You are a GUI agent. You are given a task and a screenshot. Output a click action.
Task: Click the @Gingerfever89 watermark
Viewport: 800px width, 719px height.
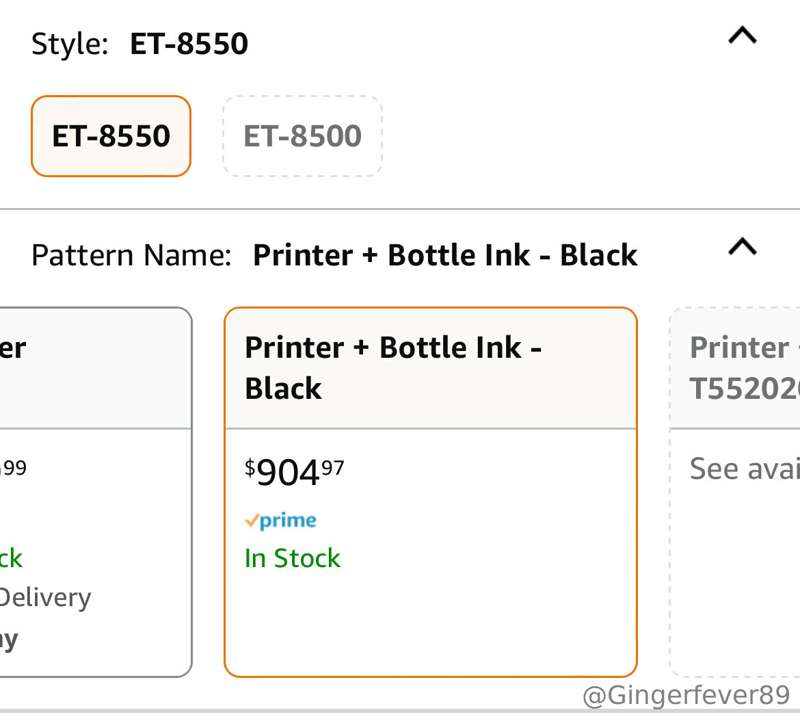click(x=686, y=695)
